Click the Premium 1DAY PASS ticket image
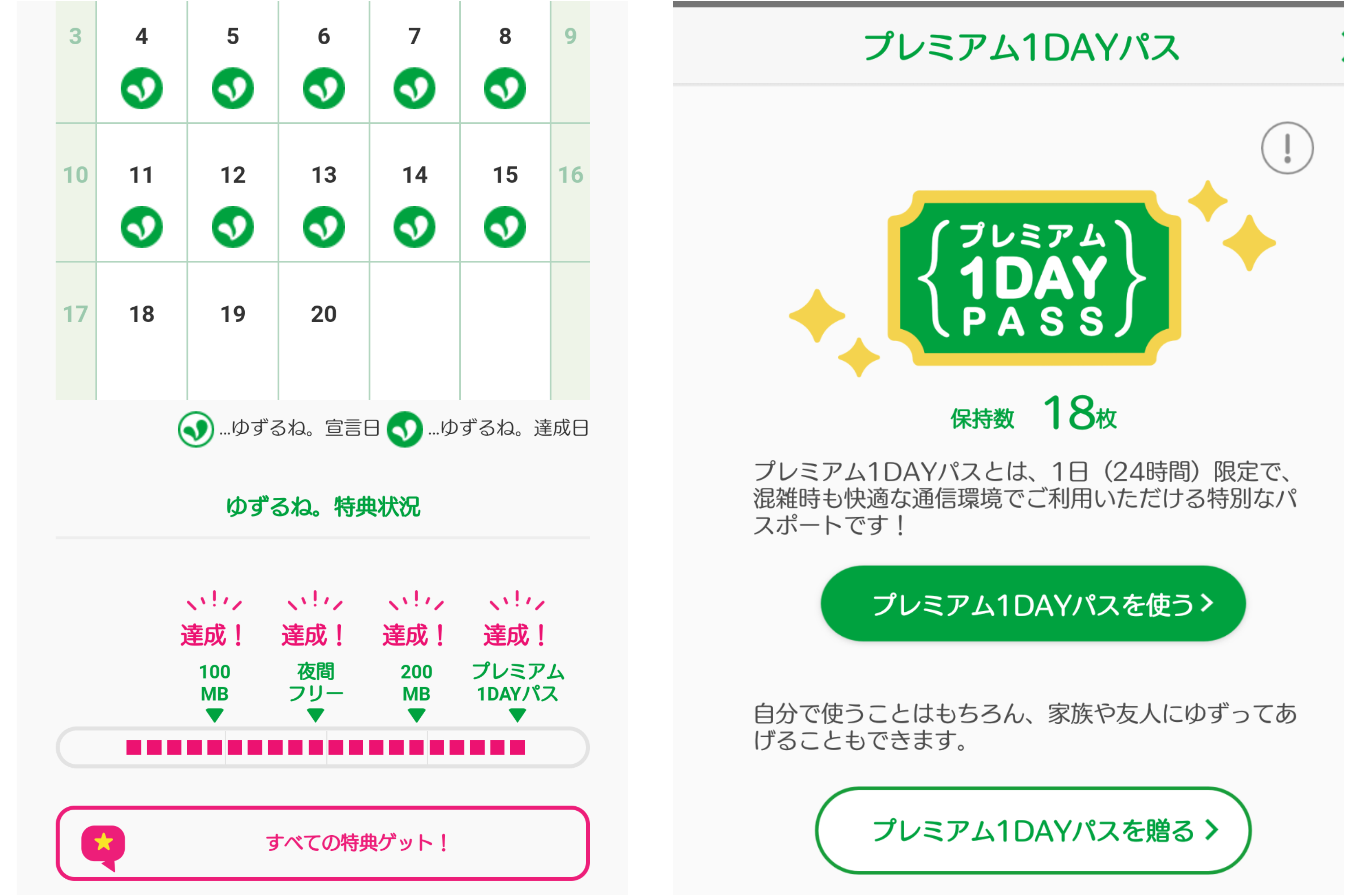 pyautogui.click(x=1034, y=278)
